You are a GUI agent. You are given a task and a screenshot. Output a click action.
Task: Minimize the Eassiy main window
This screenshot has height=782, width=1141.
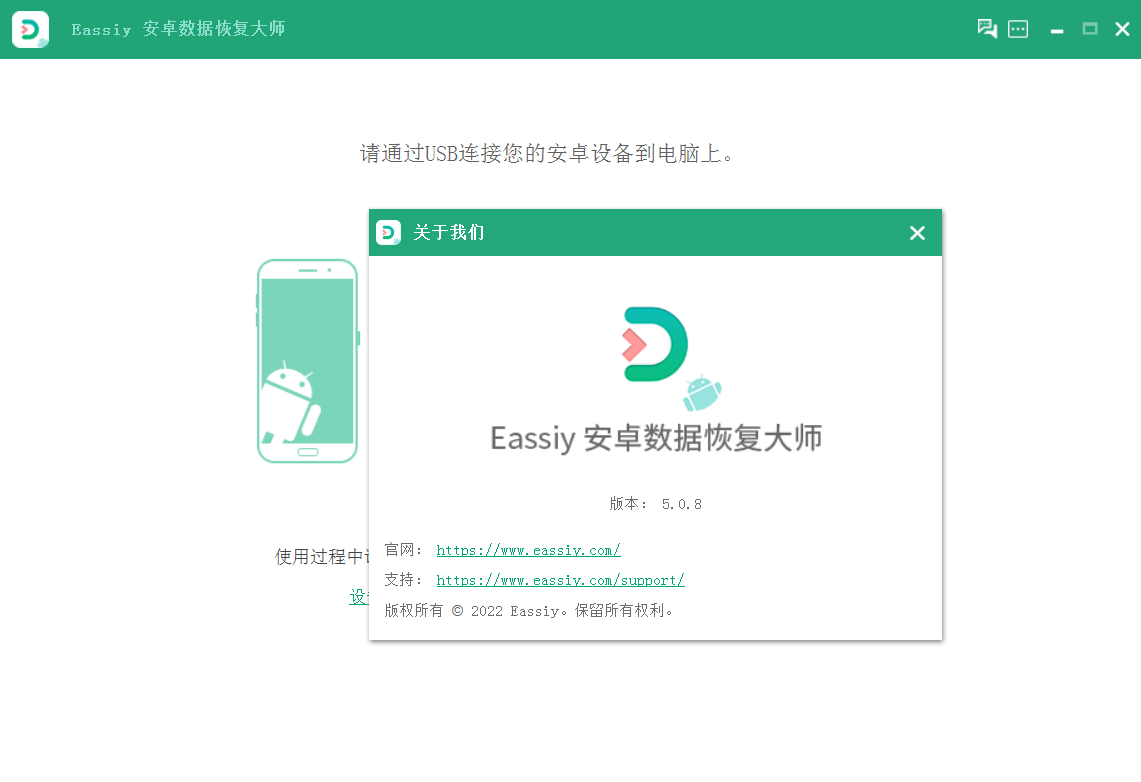(1057, 31)
